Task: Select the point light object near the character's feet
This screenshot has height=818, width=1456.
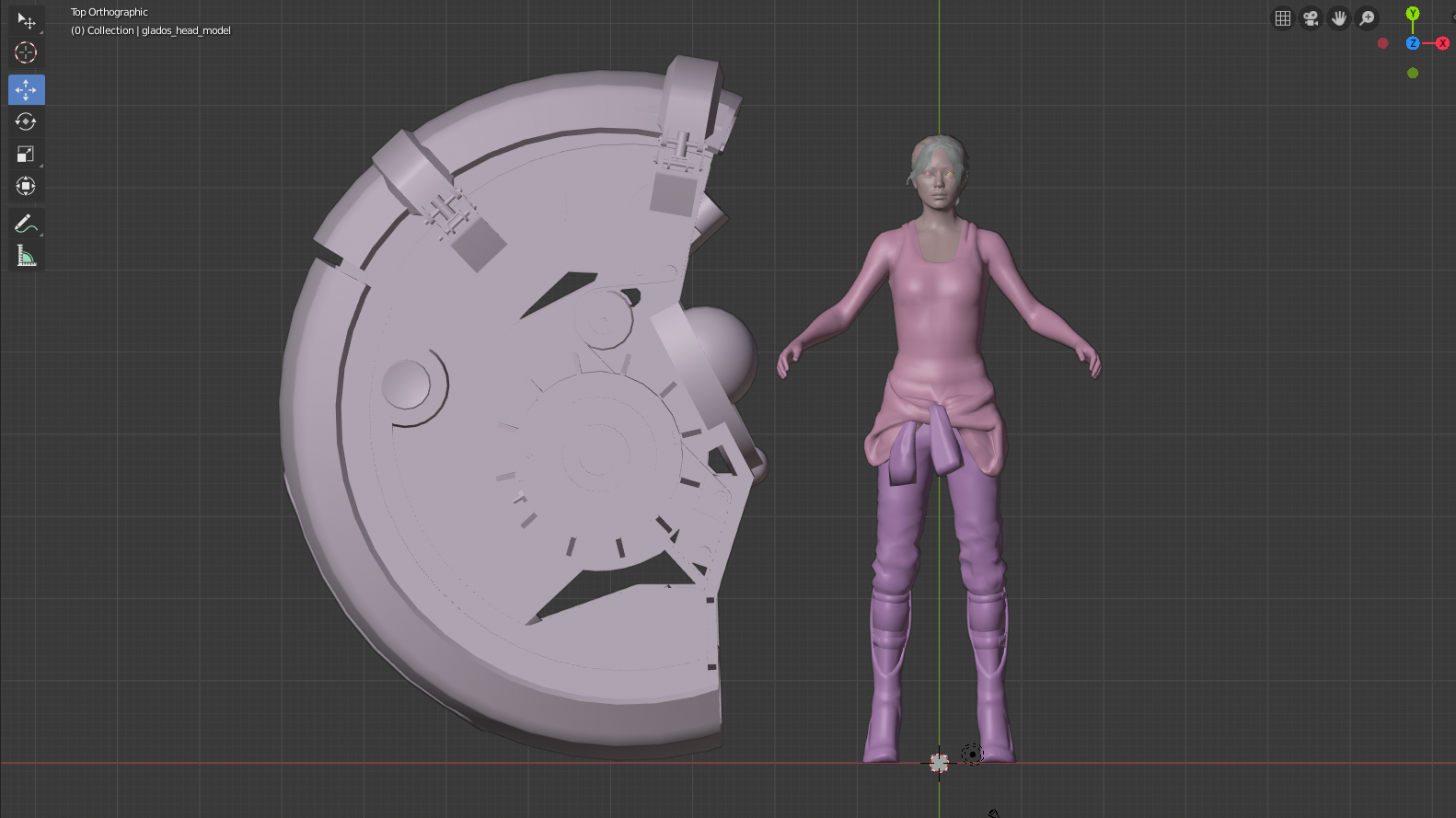Action: [x=972, y=755]
